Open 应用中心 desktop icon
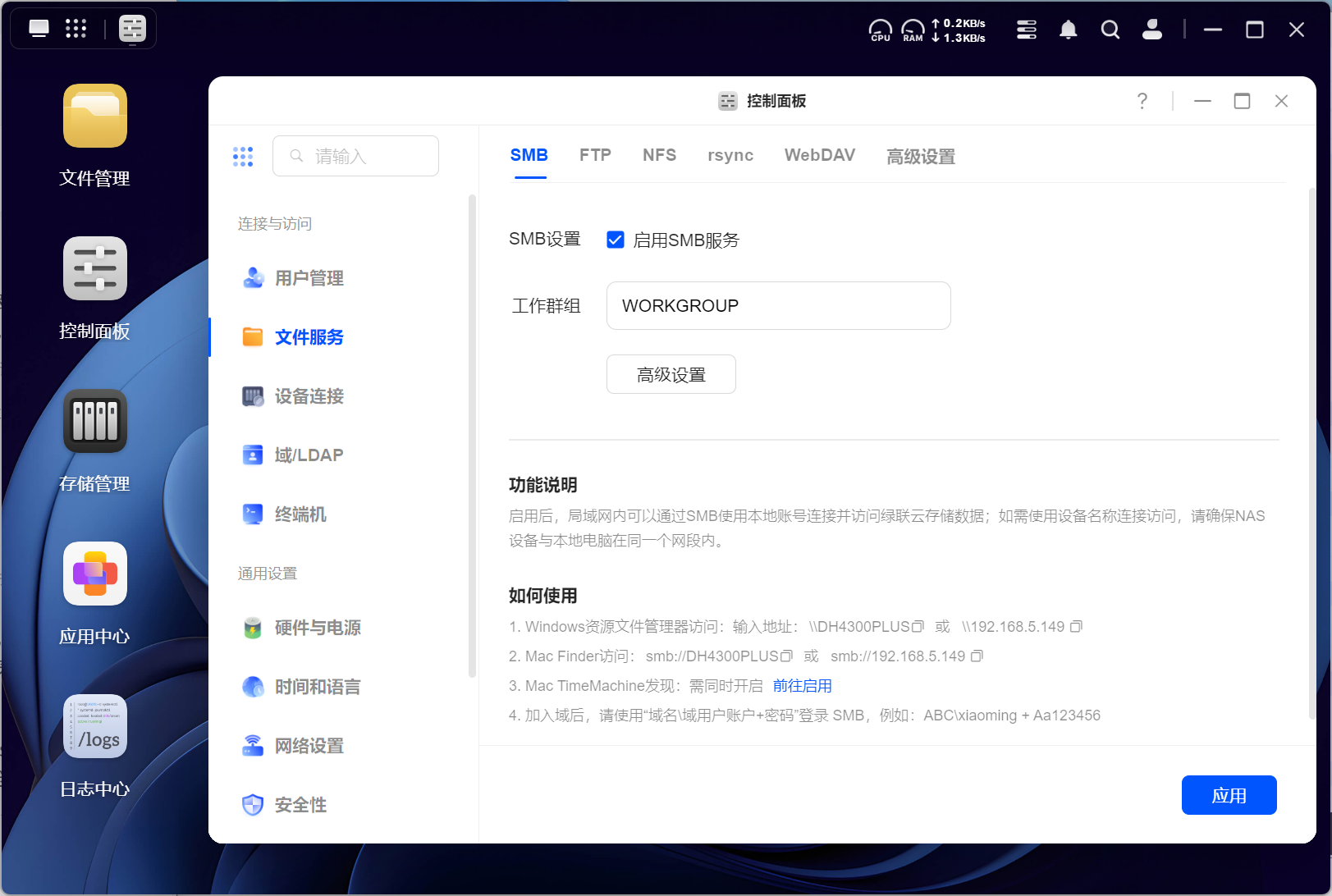Screen dimensions: 1332x896 [95, 574]
